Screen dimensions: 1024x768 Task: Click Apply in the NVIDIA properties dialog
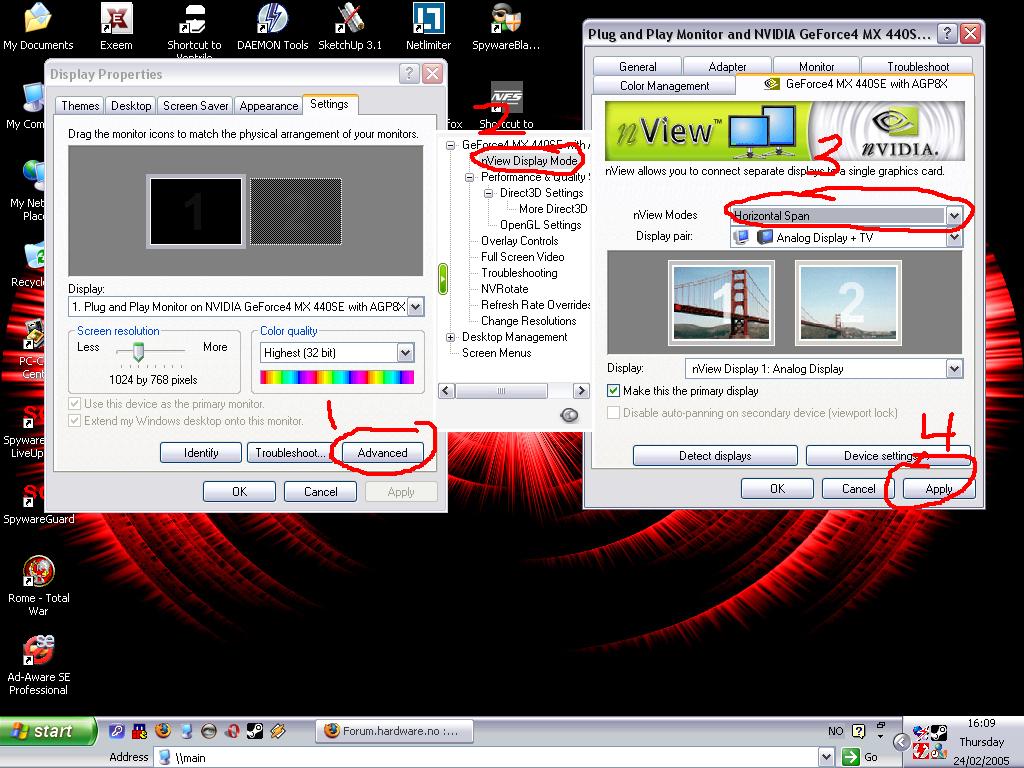(938, 488)
